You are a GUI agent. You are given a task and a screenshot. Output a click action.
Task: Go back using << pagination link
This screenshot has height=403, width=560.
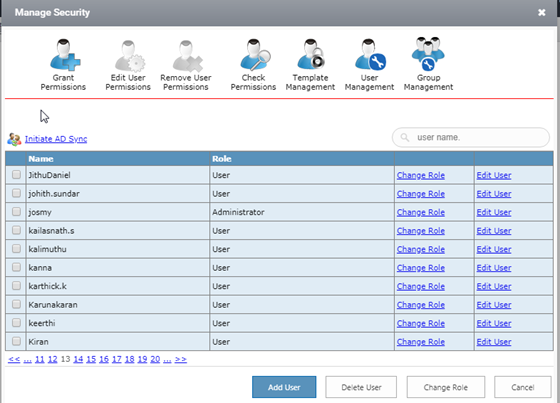coord(14,359)
